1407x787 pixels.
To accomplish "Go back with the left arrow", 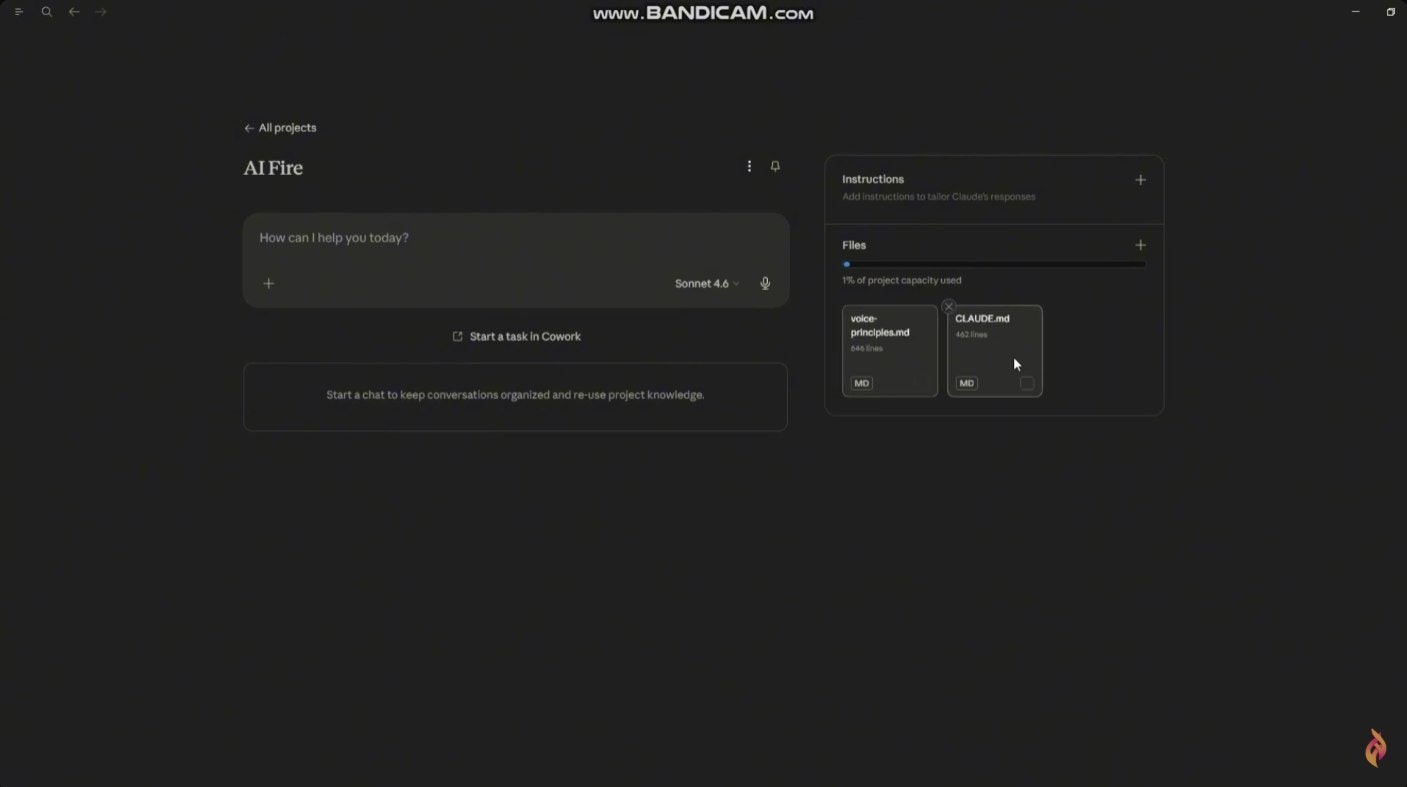I will (74, 12).
